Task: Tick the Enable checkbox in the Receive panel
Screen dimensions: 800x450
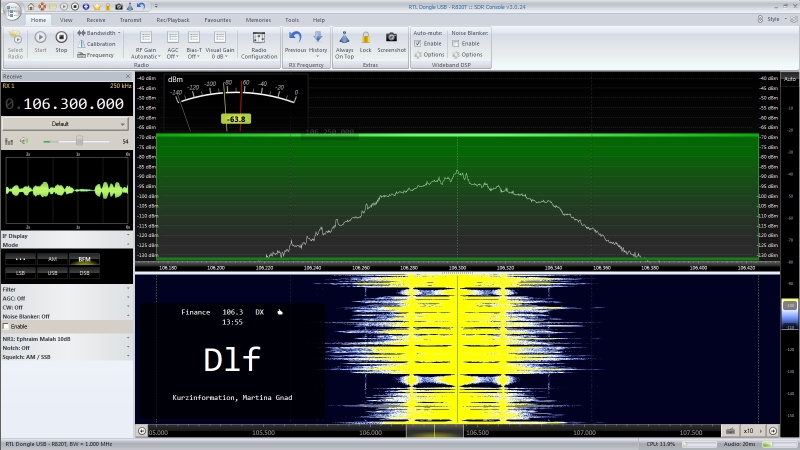Action: pyautogui.click(x=6, y=327)
